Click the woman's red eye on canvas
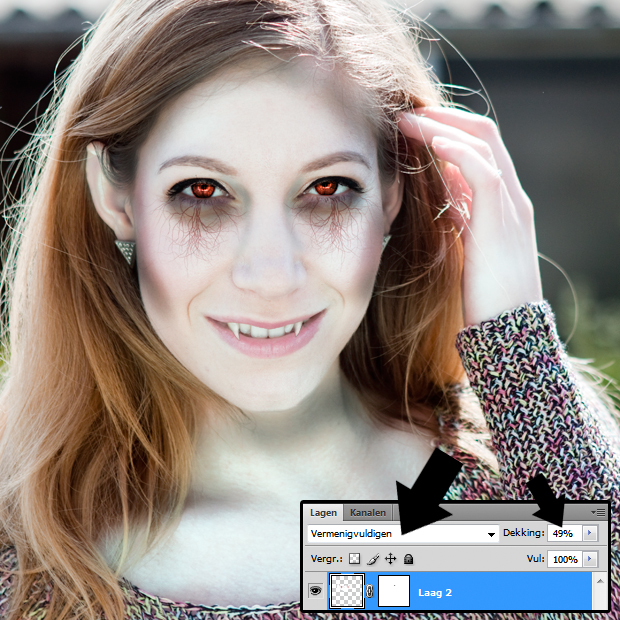The height and width of the screenshot is (620, 620). [x=204, y=188]
